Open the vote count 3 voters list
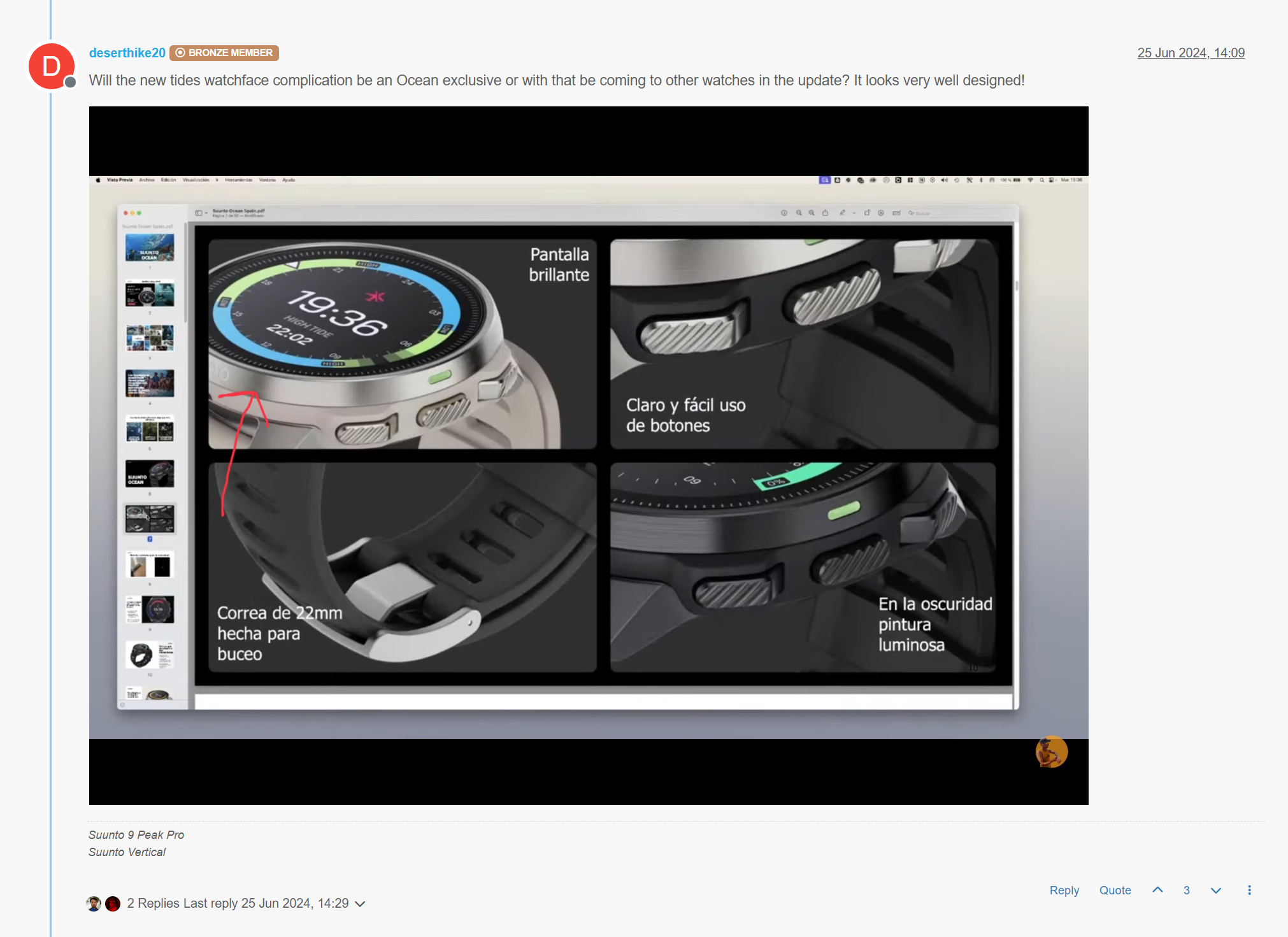Image resolution: width=1288 pixels, height=937 pixels. tap(1187, 890)
